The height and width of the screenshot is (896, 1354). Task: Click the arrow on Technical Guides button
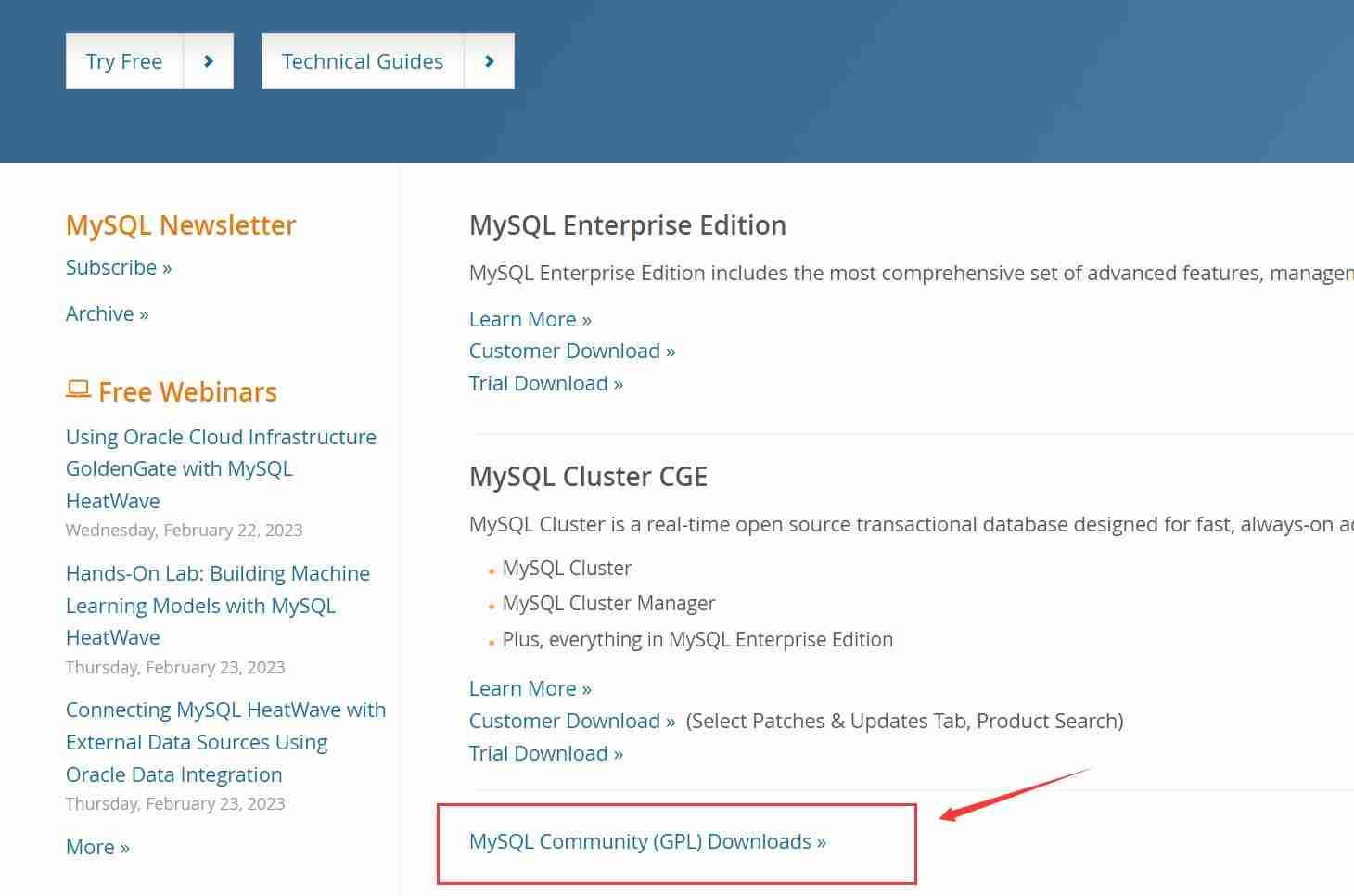click(489, 61)
